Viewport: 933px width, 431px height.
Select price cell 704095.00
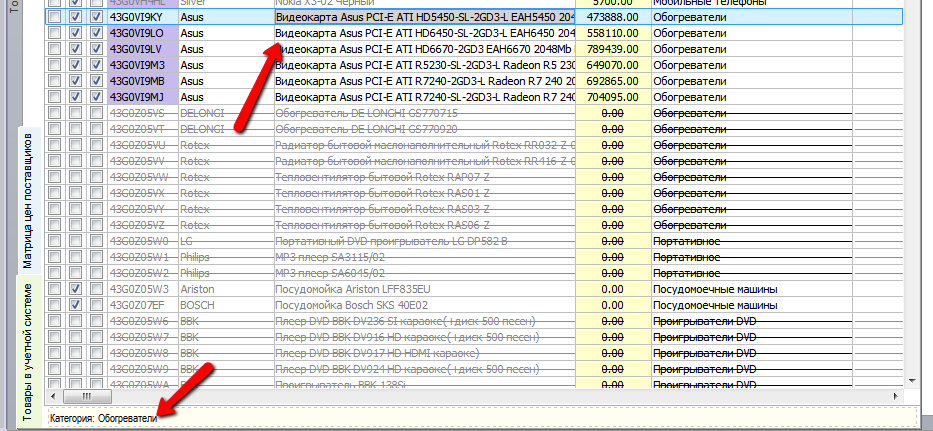(613, 96)
